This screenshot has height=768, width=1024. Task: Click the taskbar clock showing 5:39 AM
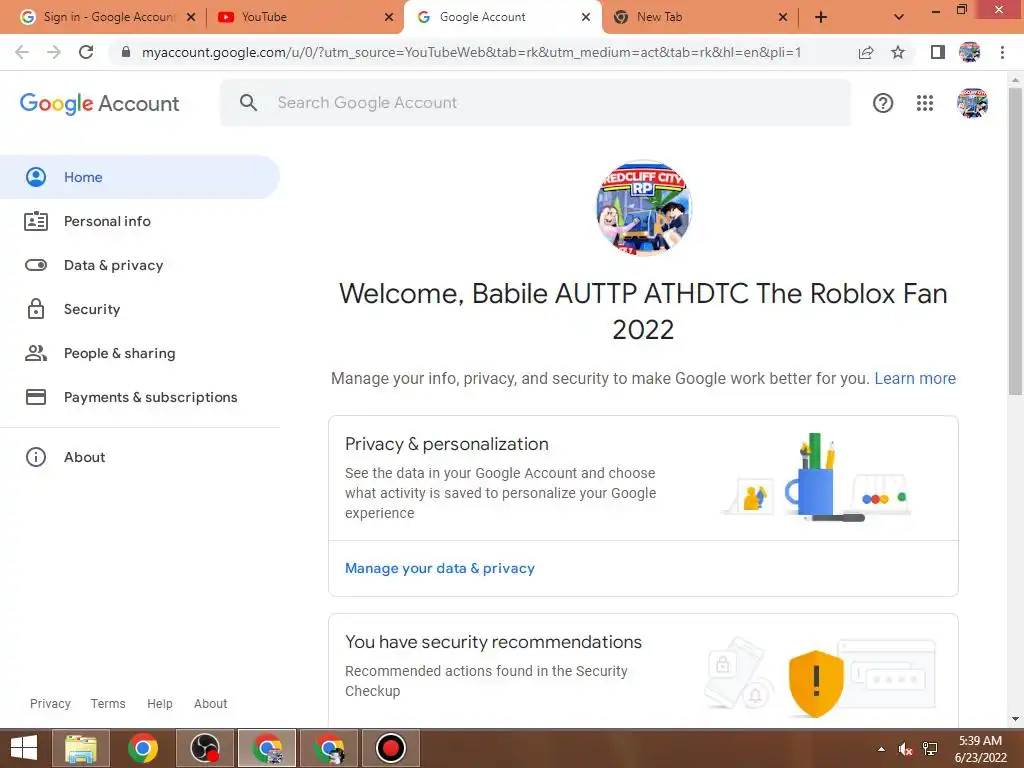[x=980, y=749]
